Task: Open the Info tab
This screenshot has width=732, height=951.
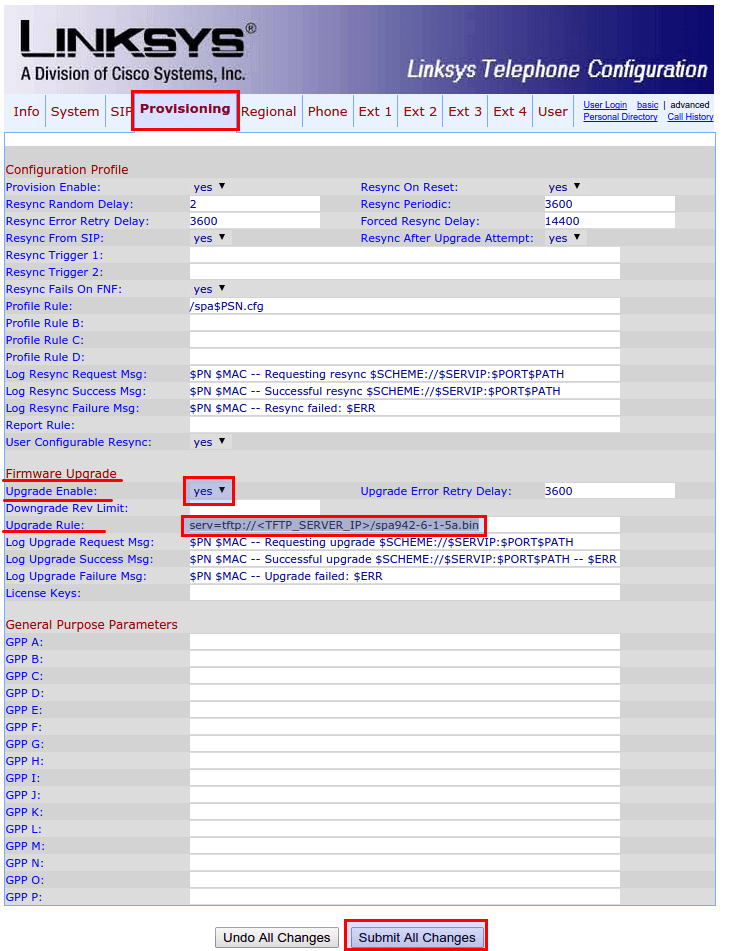Action: coord(26,112)
